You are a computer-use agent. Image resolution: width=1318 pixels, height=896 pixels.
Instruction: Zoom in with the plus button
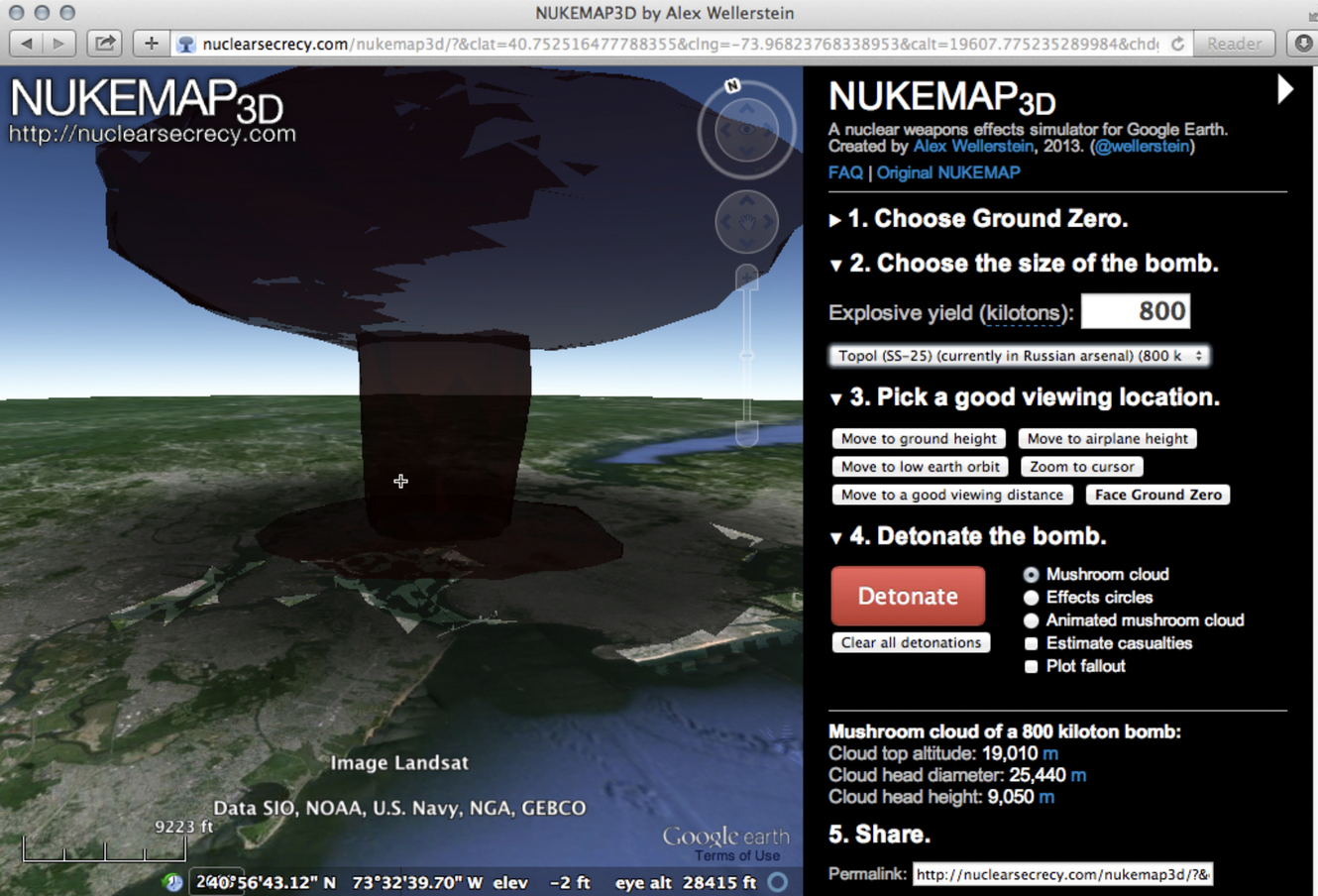coord(746,279)
